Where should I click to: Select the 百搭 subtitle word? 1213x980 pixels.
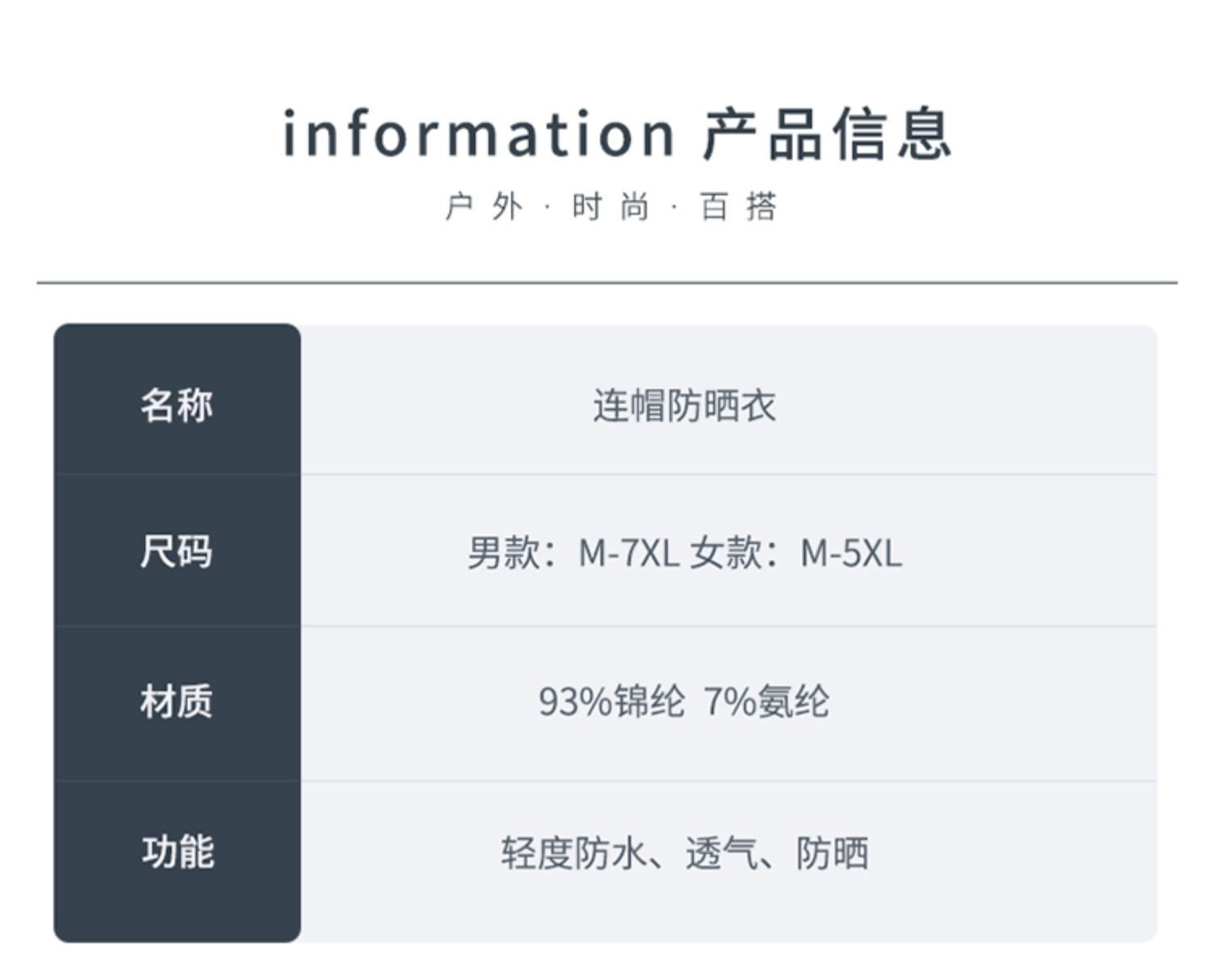coord(738,207)
